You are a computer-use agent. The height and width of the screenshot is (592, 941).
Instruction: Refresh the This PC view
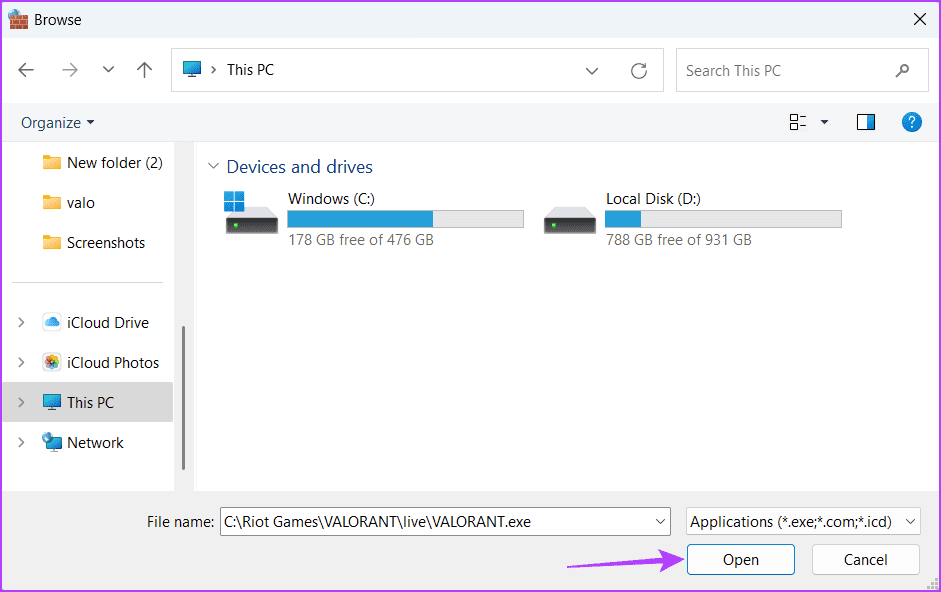click(639, 71)
